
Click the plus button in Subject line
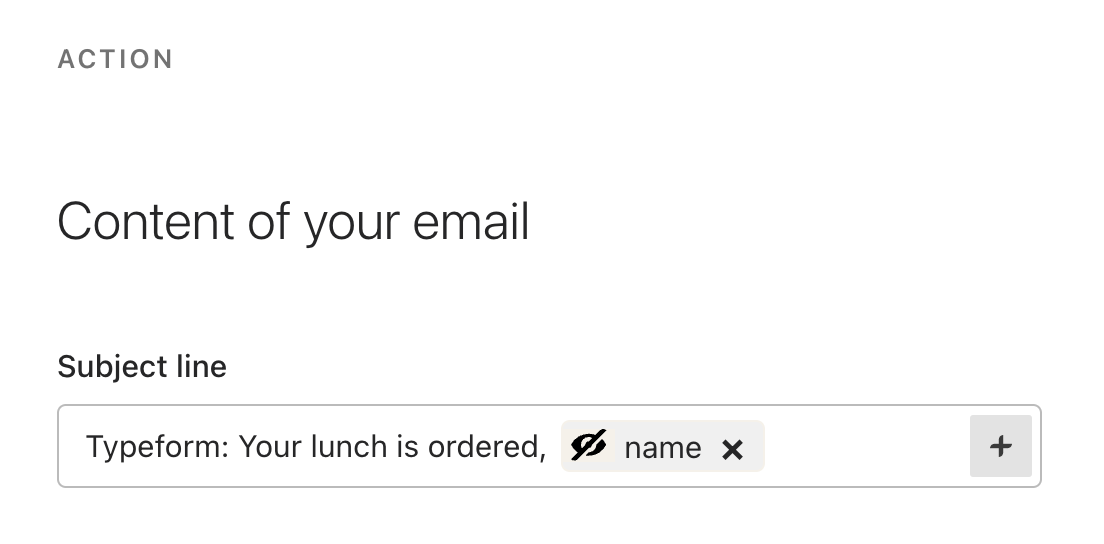click(x=1000, y=445)
